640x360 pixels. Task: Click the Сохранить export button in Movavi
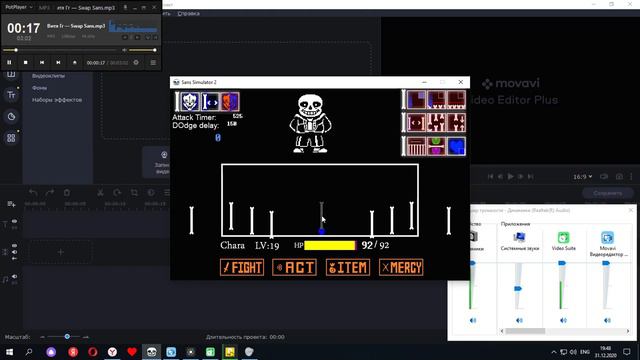click(x=607, y=193)
